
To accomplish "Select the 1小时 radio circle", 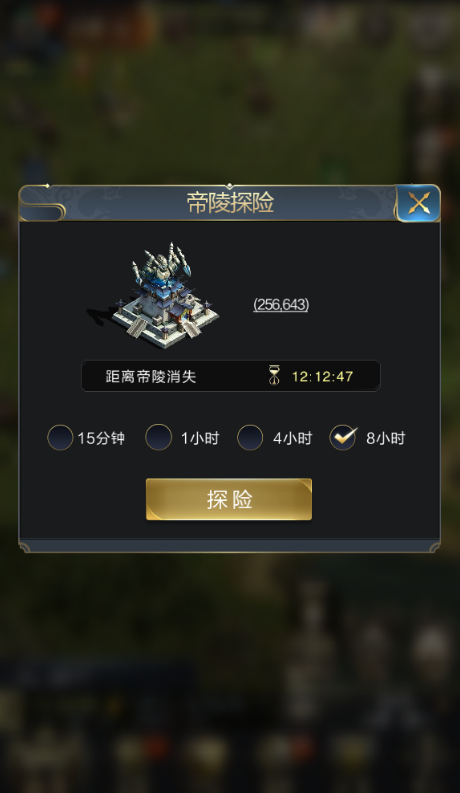I will (158, 437).
